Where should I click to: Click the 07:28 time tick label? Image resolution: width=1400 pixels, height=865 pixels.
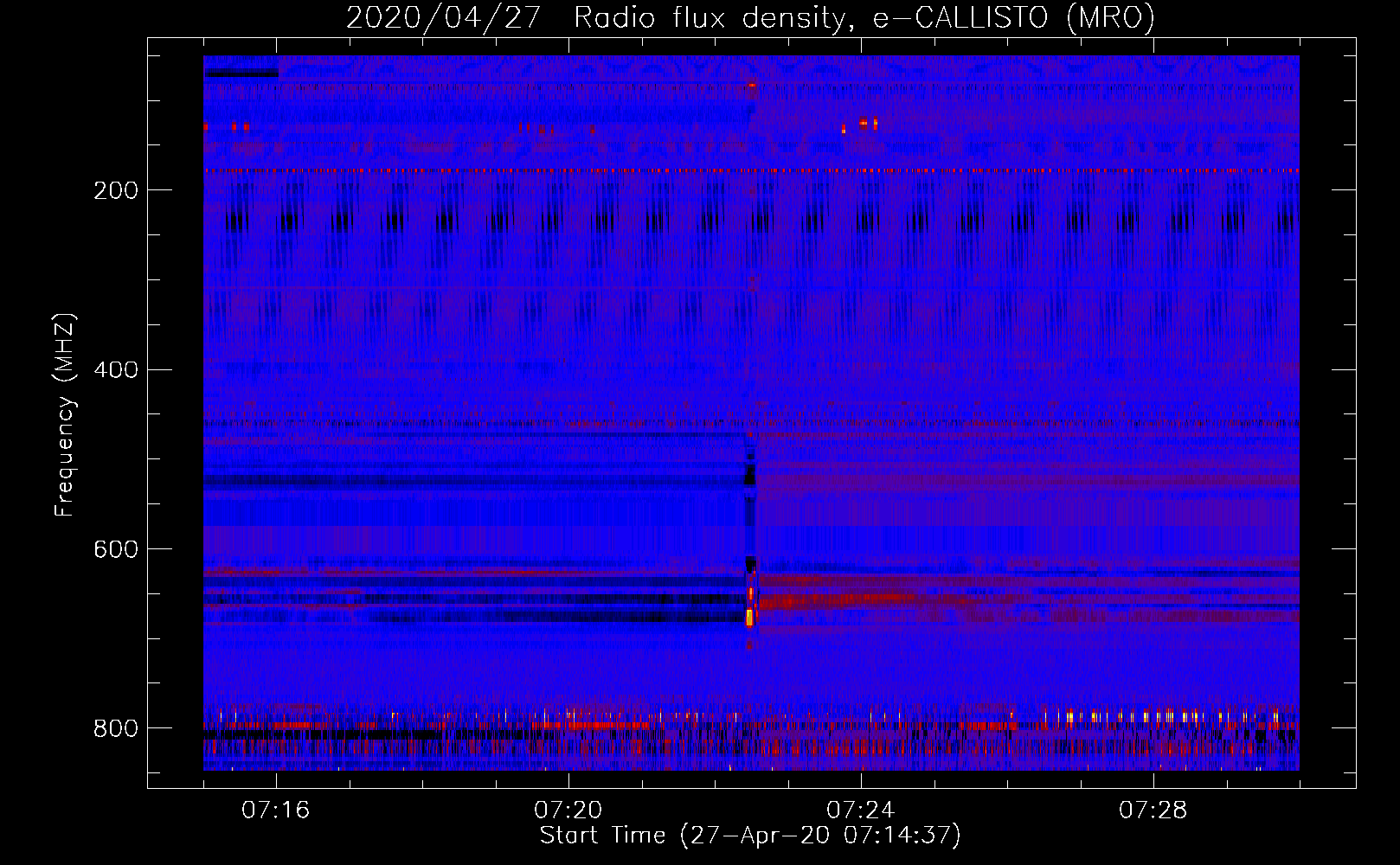click(1153, 811)
